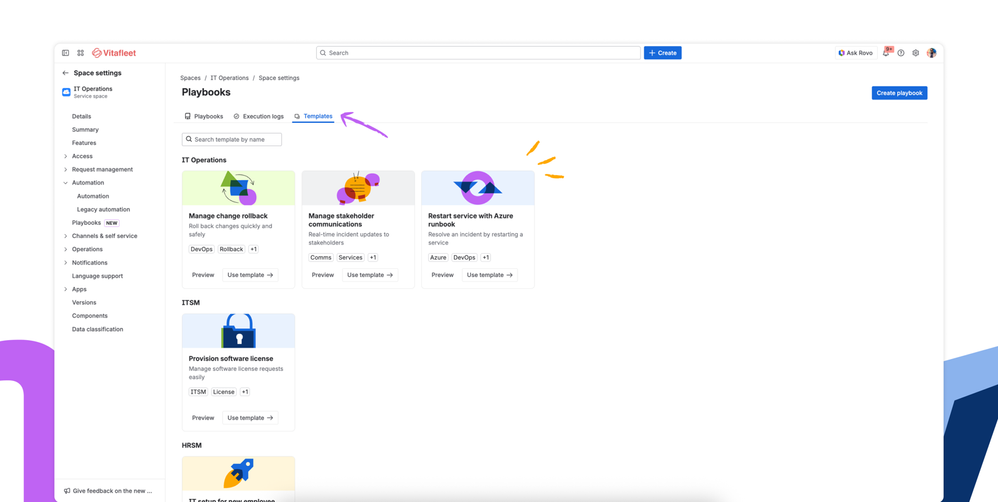Preview the Provision software license template
This screenshot has width=998, height=502.
click(203, 418)
